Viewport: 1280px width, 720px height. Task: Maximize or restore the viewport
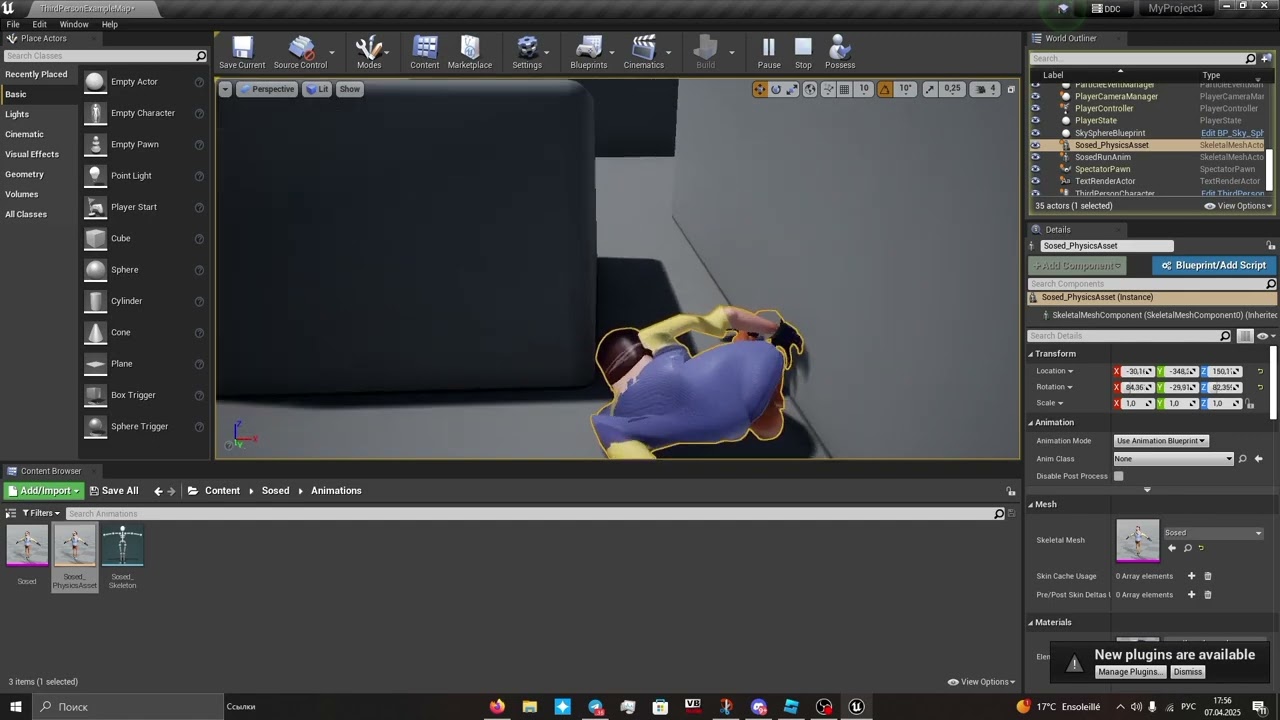[x=1011, y=89]
